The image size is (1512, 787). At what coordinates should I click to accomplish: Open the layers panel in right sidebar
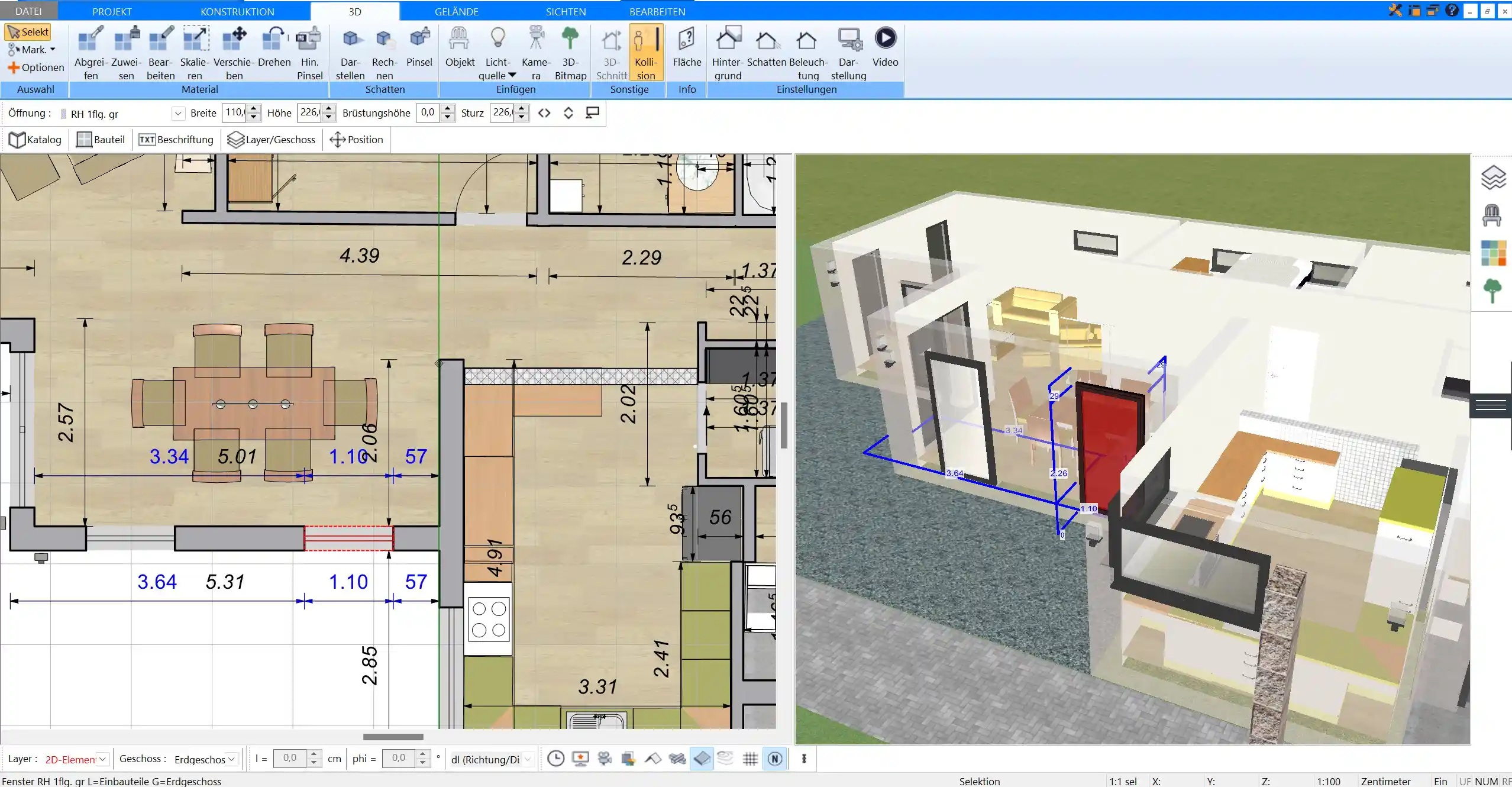click(1493, 178)
